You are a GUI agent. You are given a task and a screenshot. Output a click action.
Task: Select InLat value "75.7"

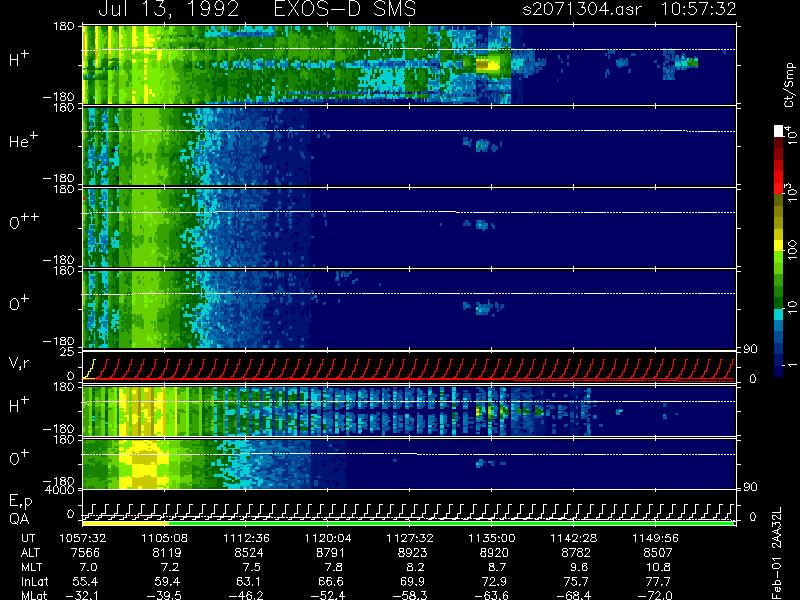point(576,581)
